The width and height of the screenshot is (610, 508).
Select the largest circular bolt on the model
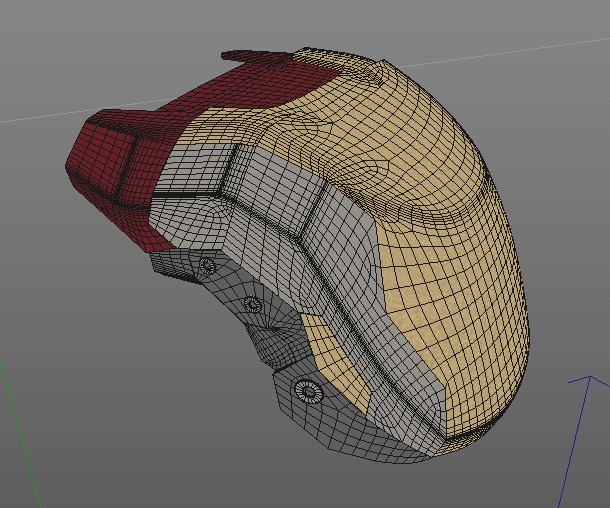coord(309,391)
